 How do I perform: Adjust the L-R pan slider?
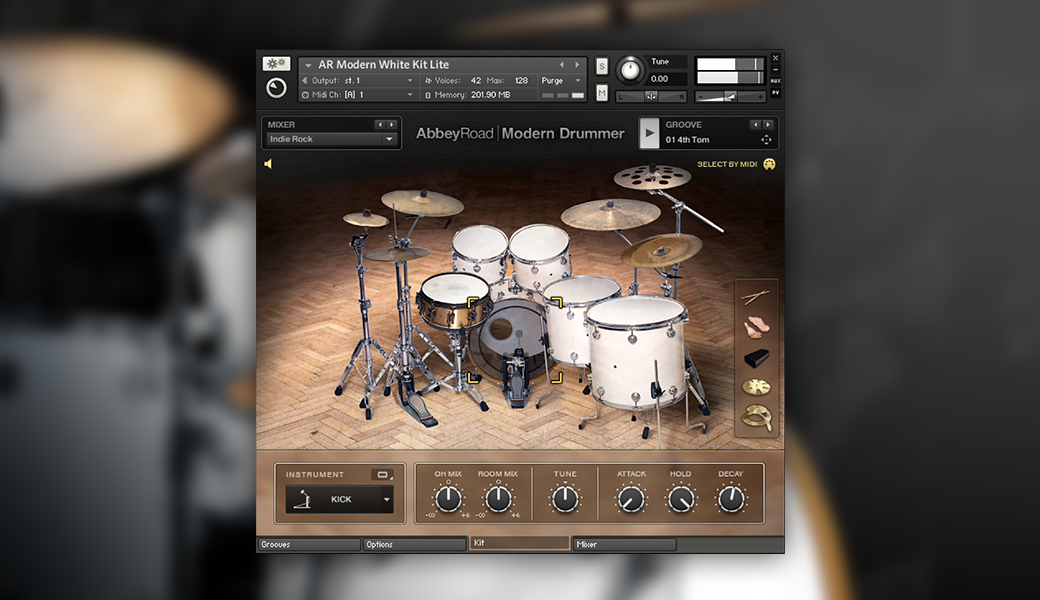click(651, 97)
